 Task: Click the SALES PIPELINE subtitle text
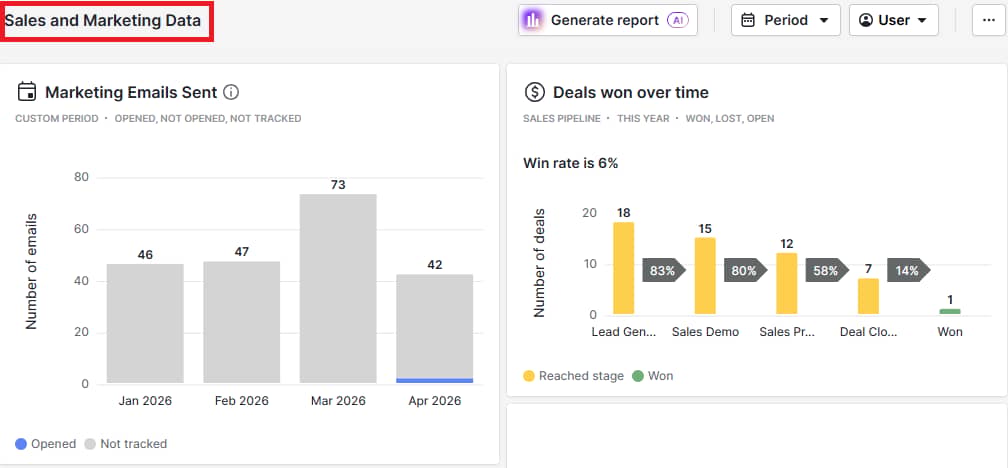point(562,119)
